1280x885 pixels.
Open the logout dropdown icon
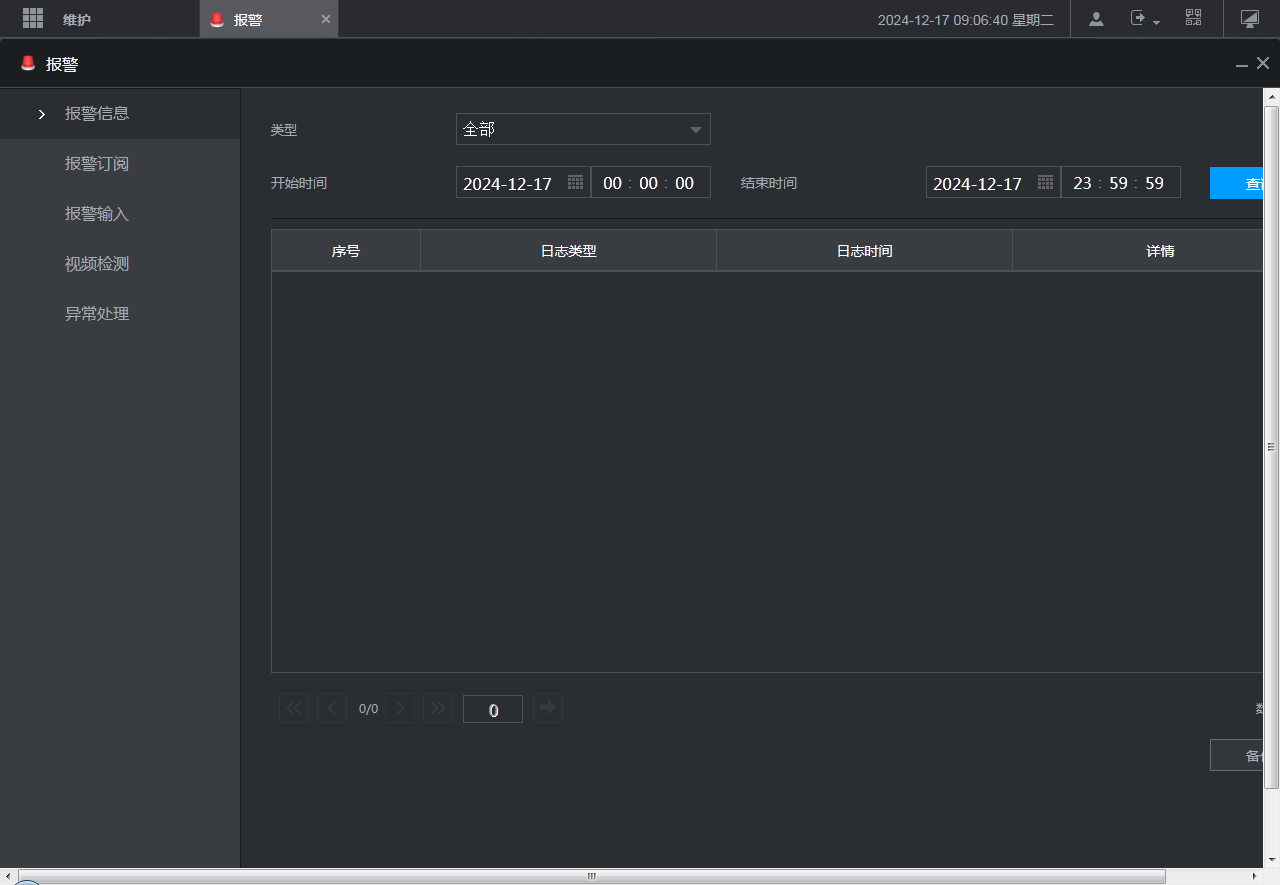pyautogui.click(x=1144, y=19)
